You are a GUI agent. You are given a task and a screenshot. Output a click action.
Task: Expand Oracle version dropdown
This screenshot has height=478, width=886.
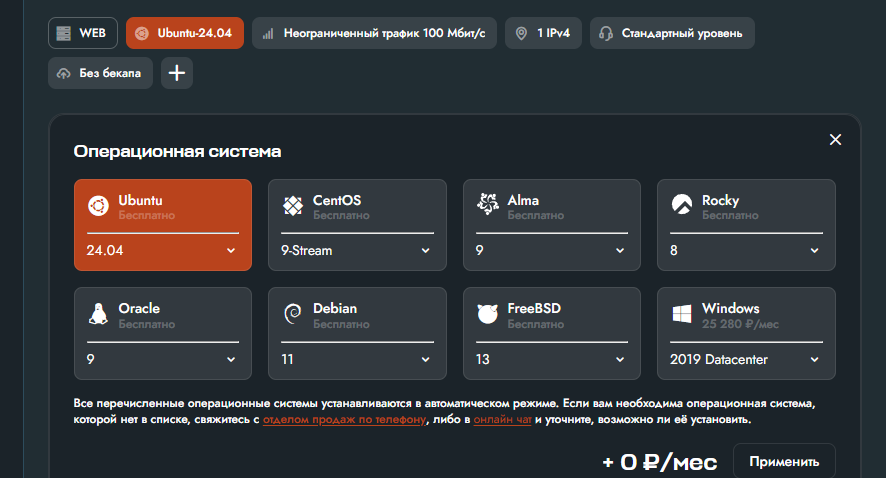coord(163,359)
